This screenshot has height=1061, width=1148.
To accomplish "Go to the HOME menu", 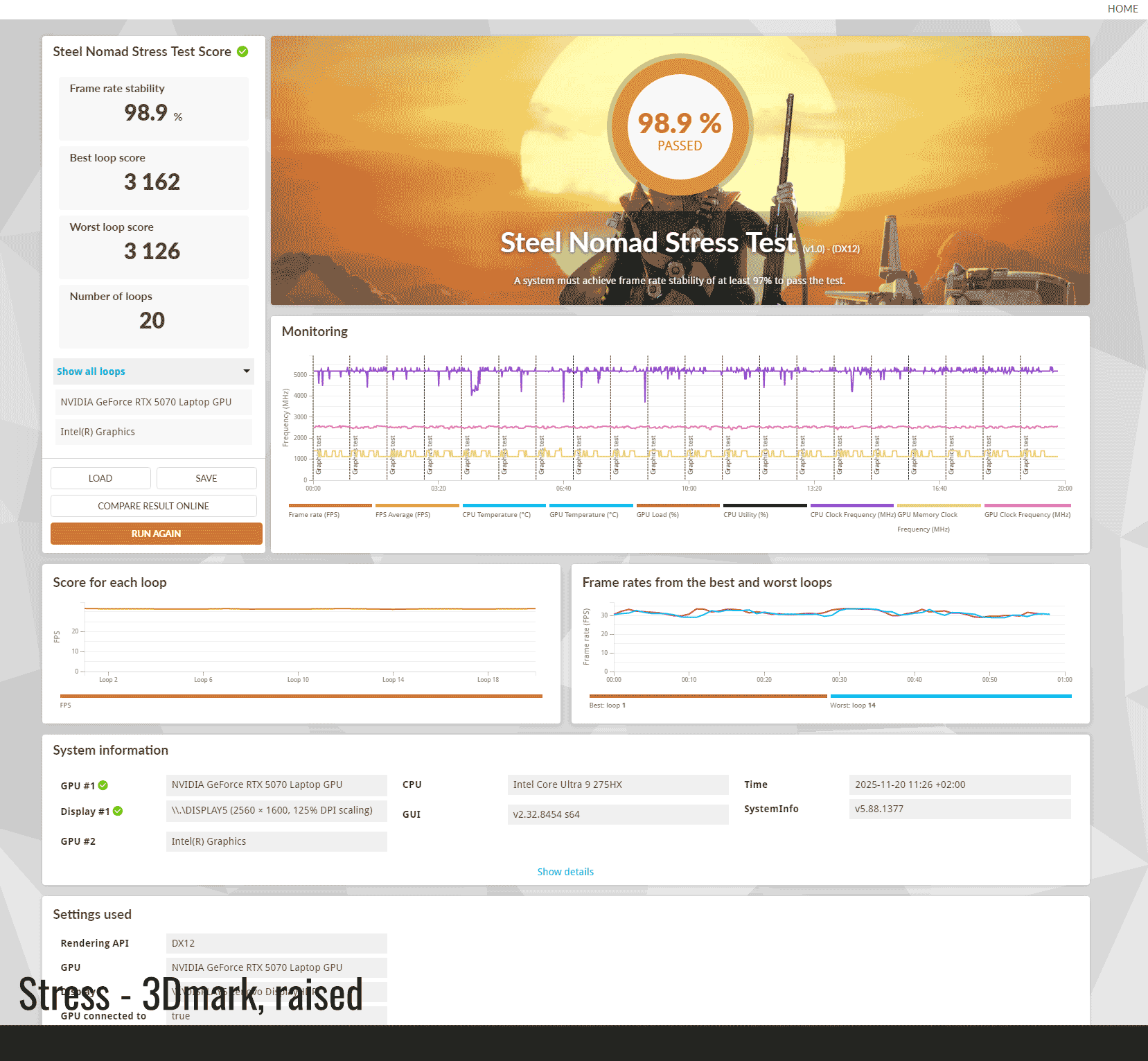I will click(x=1122, y=9).
